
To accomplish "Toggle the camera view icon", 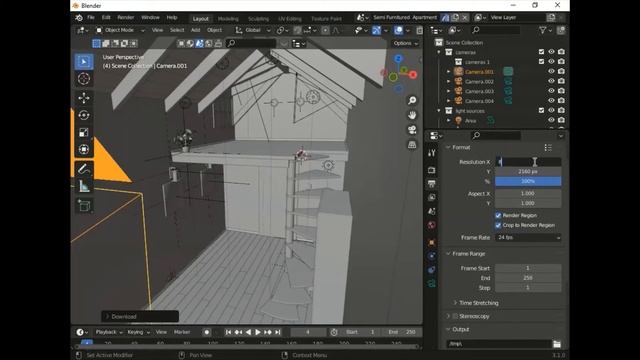I will pyautogui.click(x=412, y=130).
